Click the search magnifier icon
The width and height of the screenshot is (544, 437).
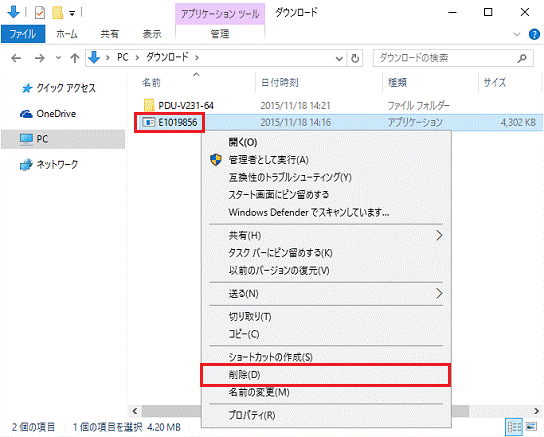(x=521, y=58)
